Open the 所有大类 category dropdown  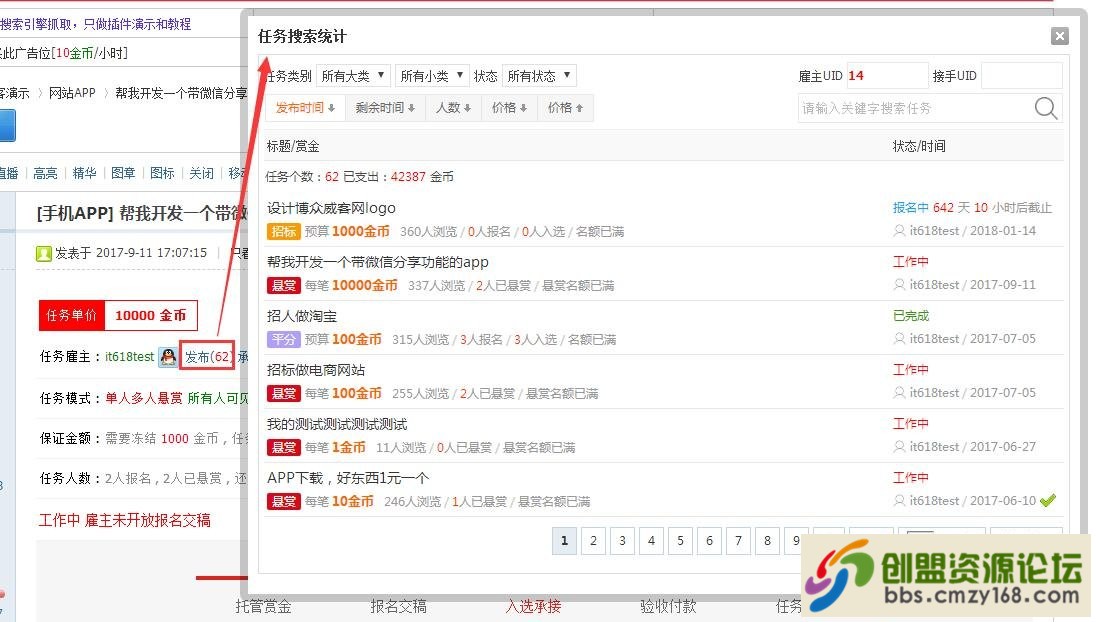point(352,75)
